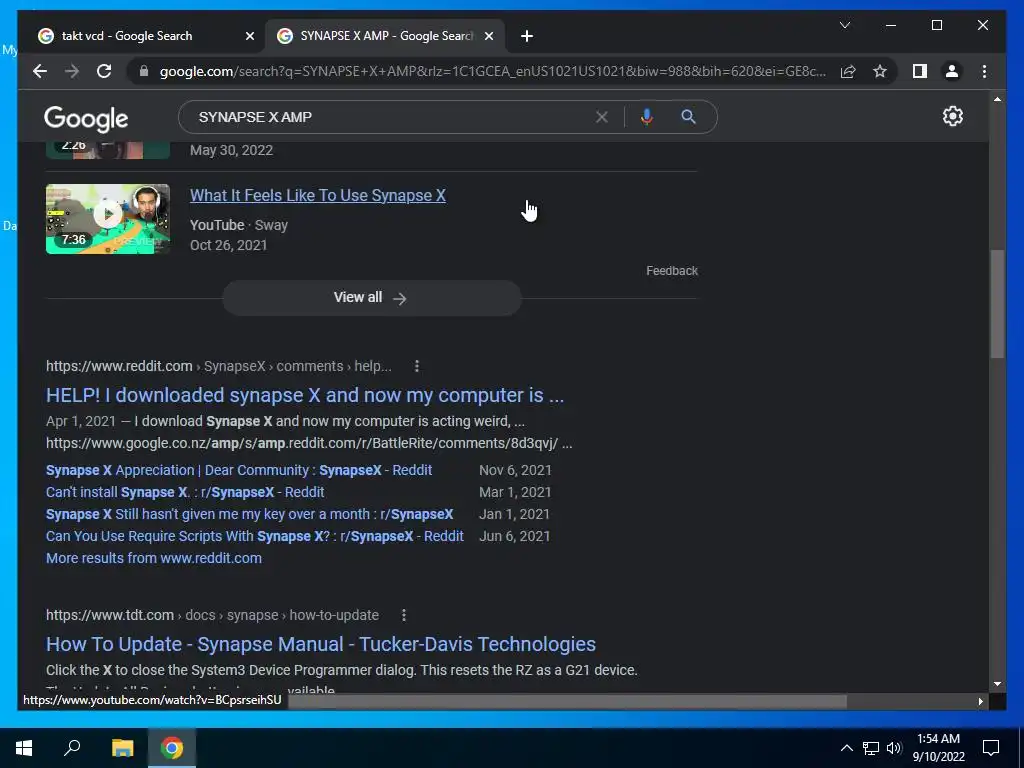This screenshot has width=1024, height=768.
Task: Open the Windows Start menu
Action: pos(24,748)
